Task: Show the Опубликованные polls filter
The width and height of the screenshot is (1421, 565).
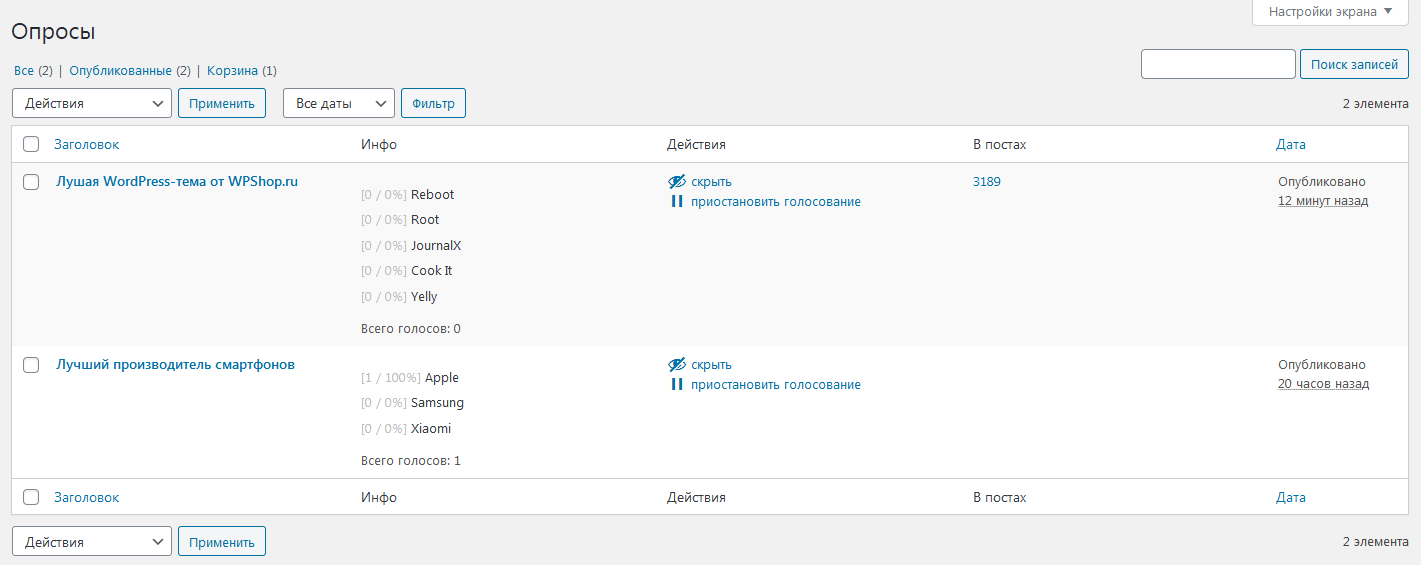Action: coord(120,71)
